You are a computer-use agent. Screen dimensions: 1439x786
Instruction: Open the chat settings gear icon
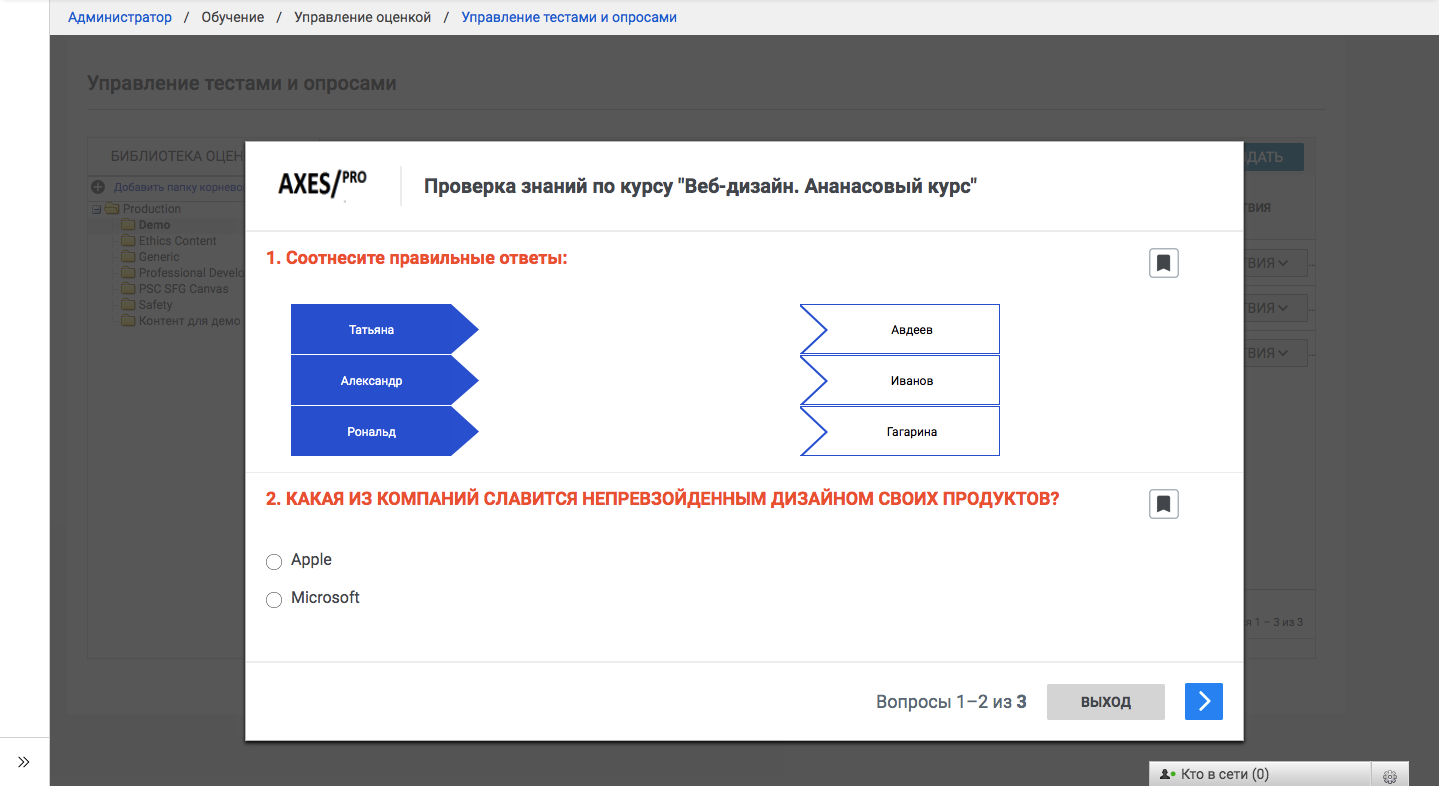click(1390, 775)
